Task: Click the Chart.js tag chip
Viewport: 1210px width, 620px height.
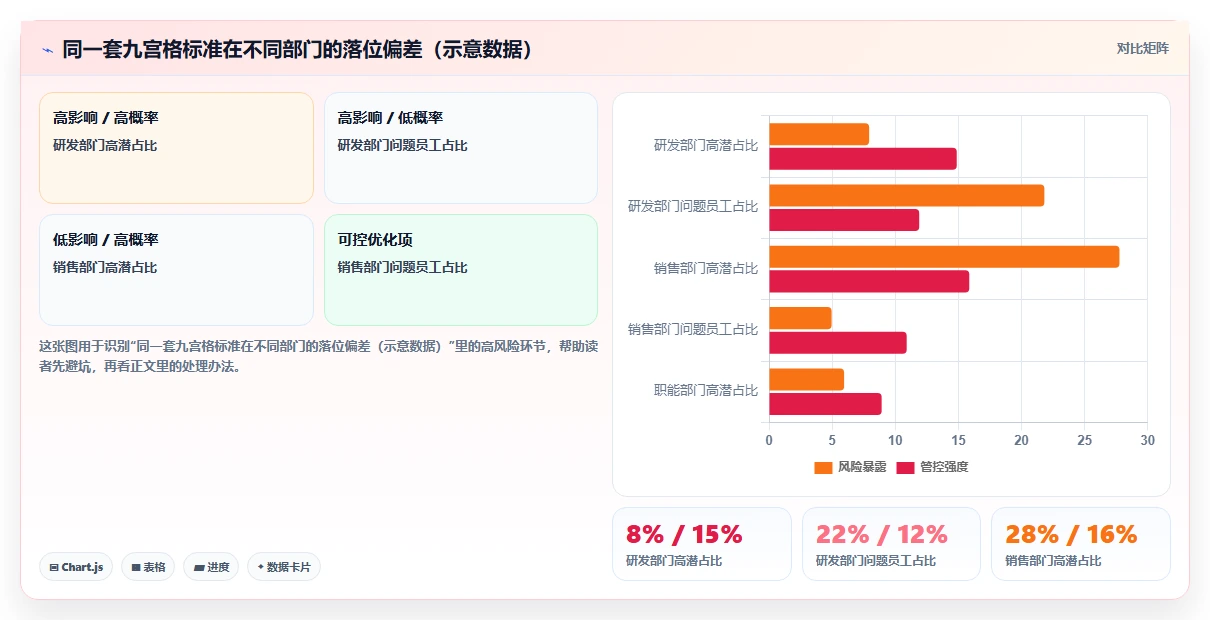Action: pos(77,567)
